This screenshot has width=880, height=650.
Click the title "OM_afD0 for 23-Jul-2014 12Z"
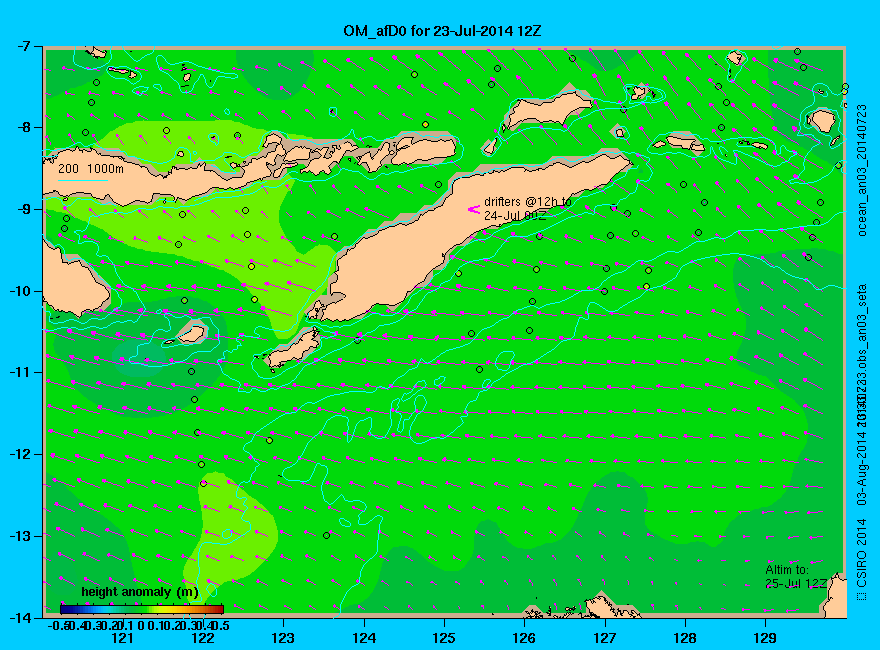coord(442,31)
